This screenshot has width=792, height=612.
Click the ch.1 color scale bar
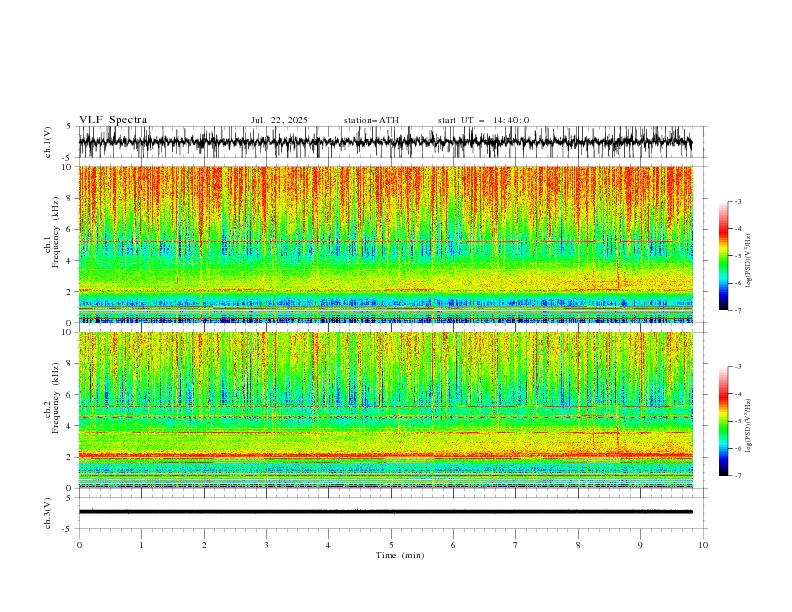(x=723, y=256)
